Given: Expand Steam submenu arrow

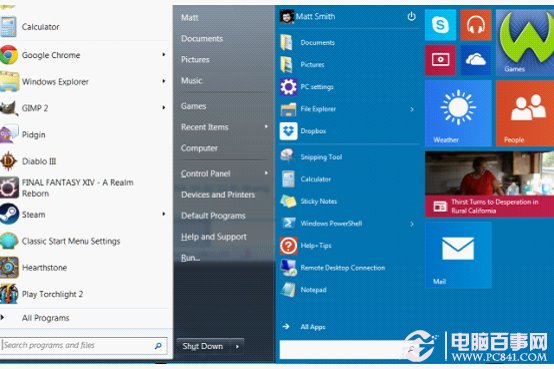Looking at the screenshot, I should tap(164, 214).
